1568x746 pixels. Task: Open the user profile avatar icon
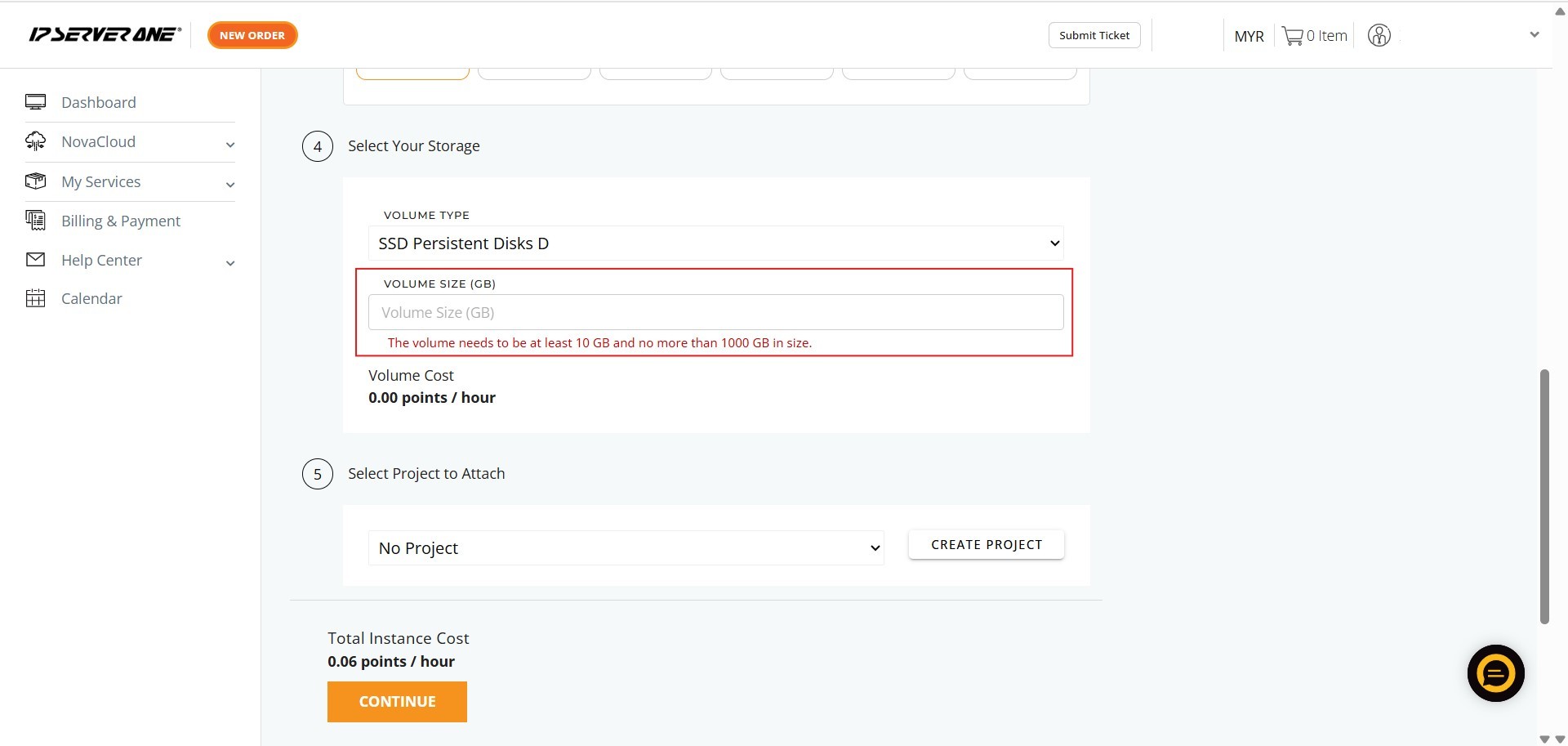[1379, 36]
